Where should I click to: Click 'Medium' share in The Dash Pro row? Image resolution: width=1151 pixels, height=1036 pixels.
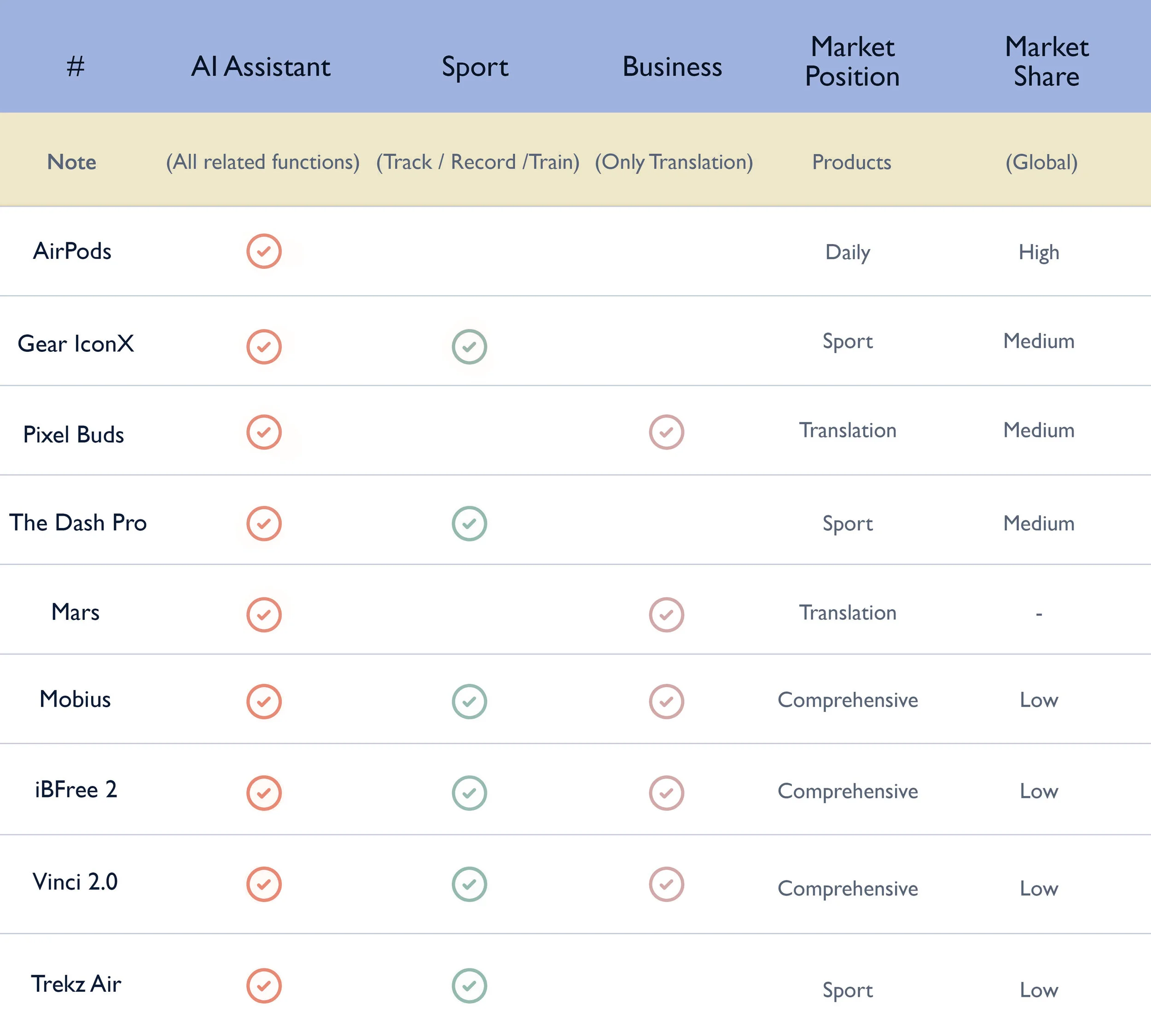point(1039,523)
